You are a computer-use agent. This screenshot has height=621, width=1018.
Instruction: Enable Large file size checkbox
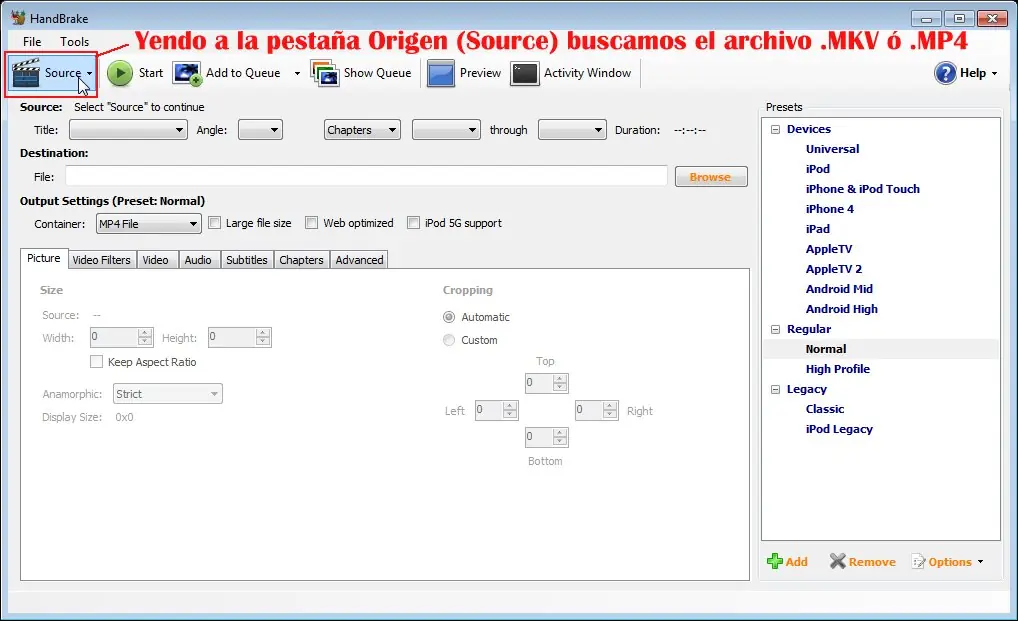[x=214, y=223]
